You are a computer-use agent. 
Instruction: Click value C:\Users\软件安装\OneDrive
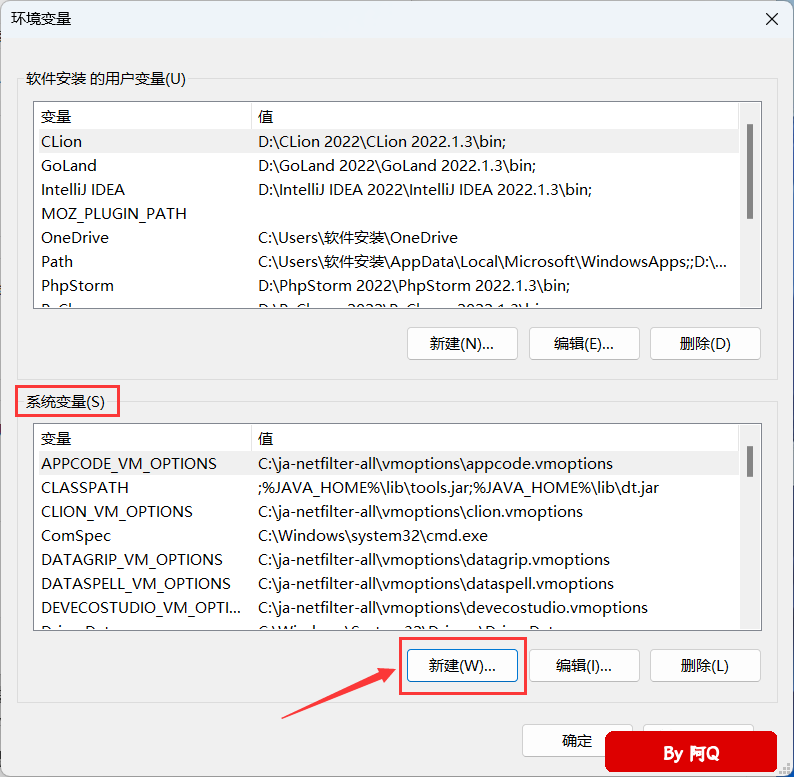point(358,238)
